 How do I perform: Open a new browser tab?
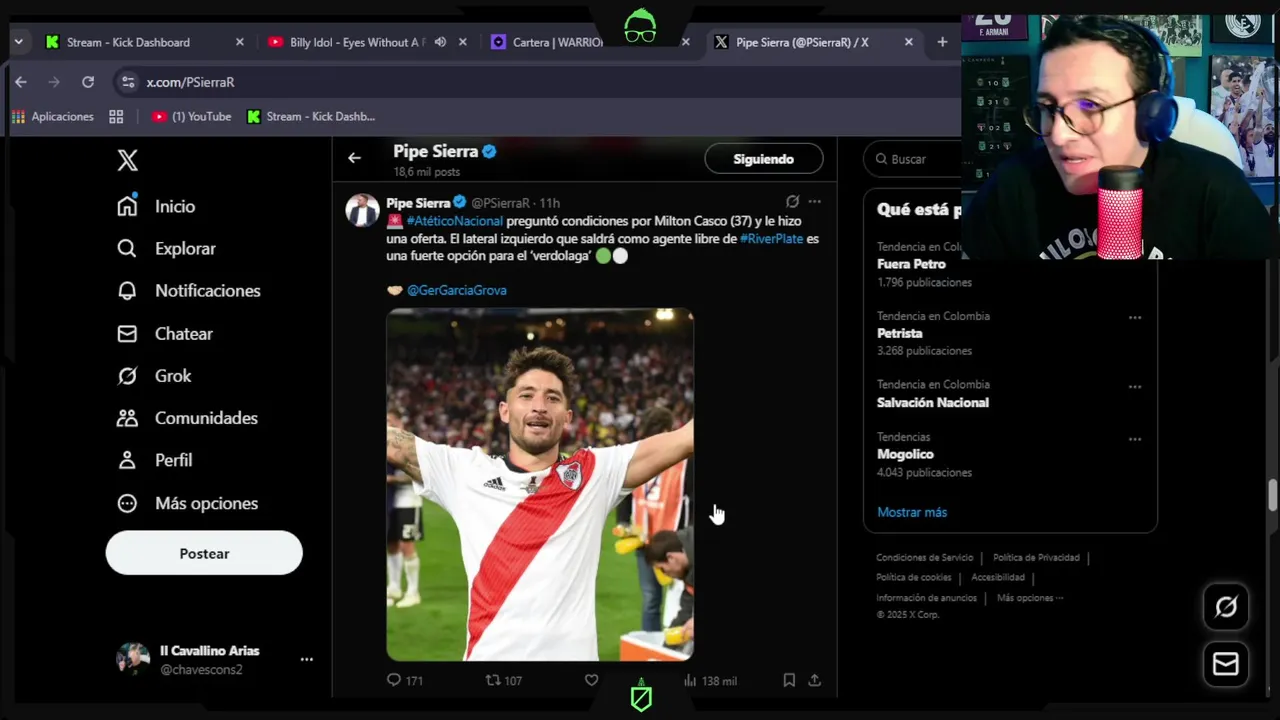942,42
